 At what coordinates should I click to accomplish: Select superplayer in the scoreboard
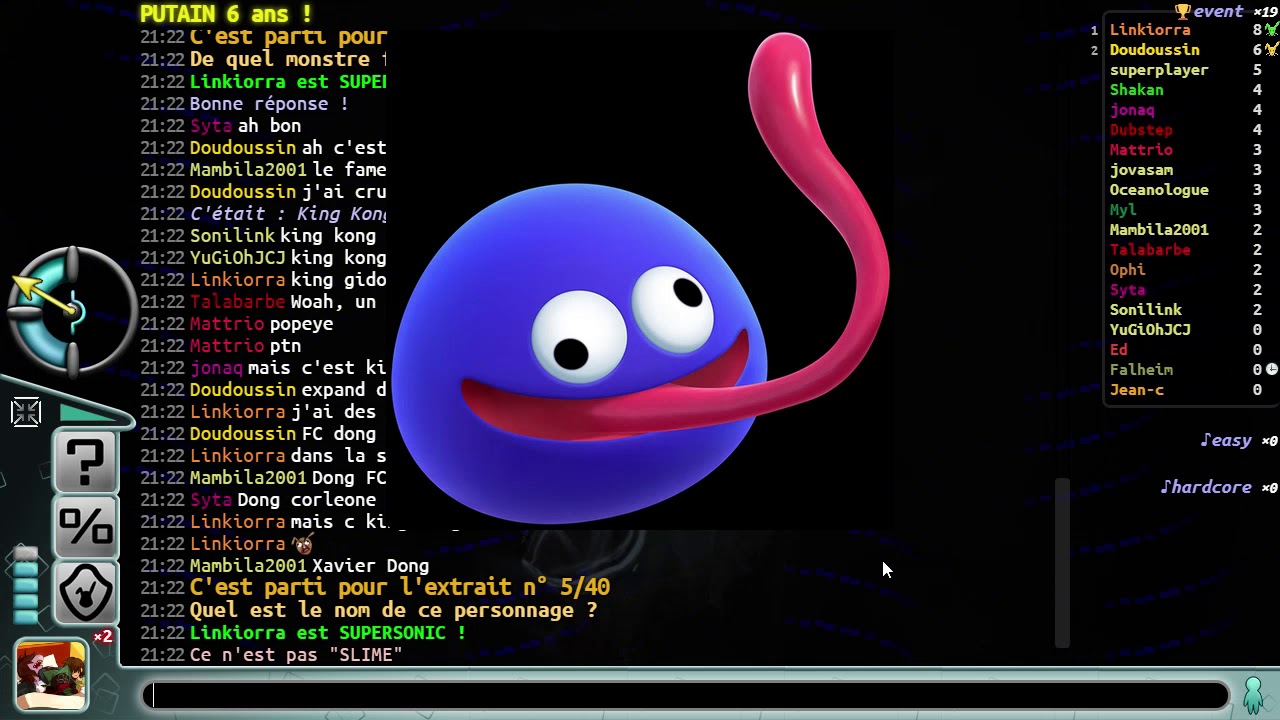tap(1159, 70)
